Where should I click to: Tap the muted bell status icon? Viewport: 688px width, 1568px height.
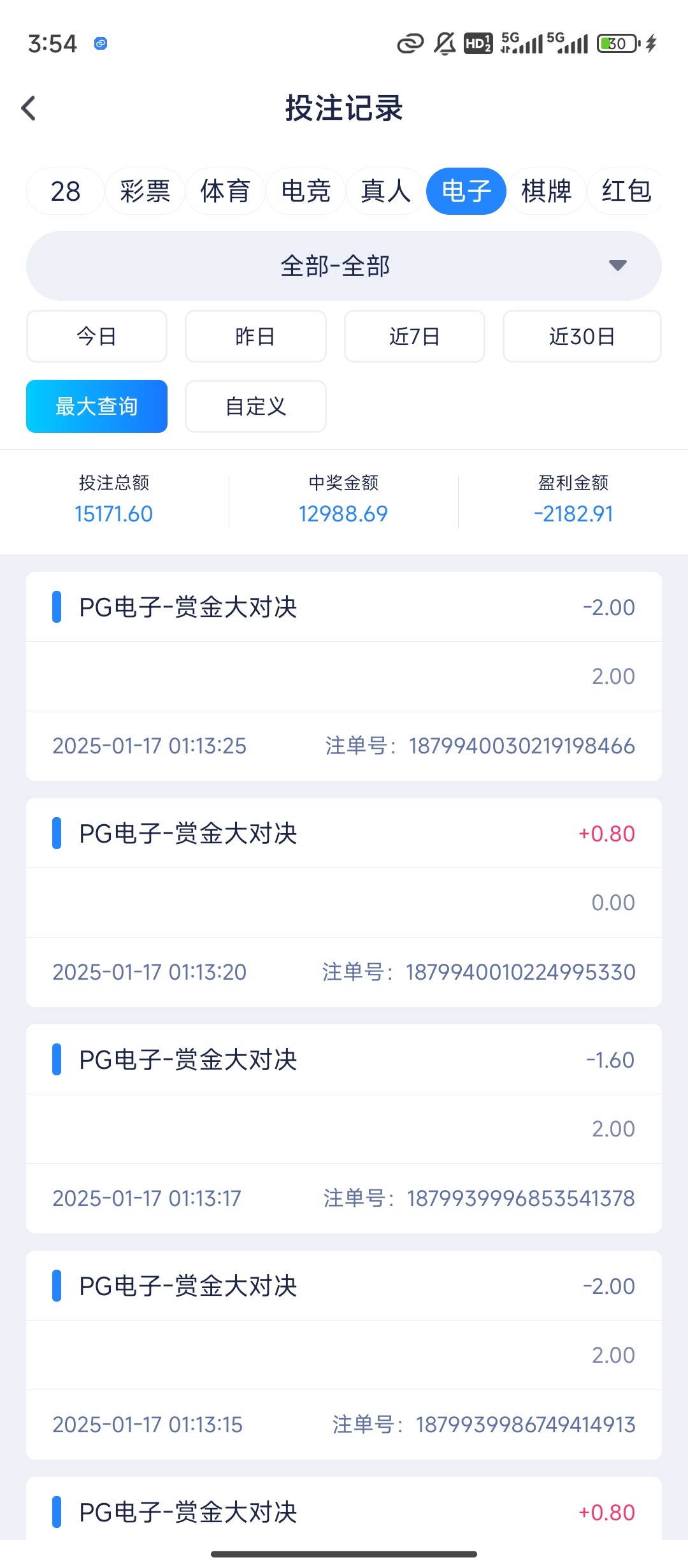tap(445, 43)
